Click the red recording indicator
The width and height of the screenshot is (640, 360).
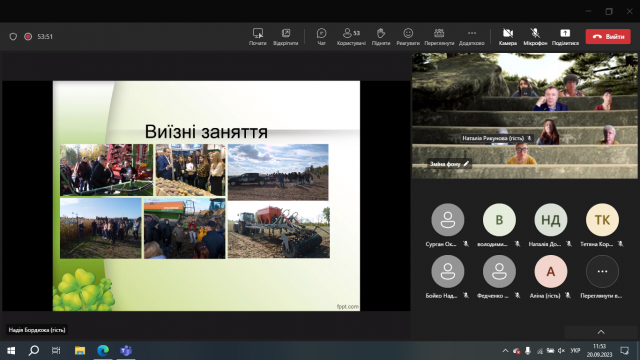[28, 37]
